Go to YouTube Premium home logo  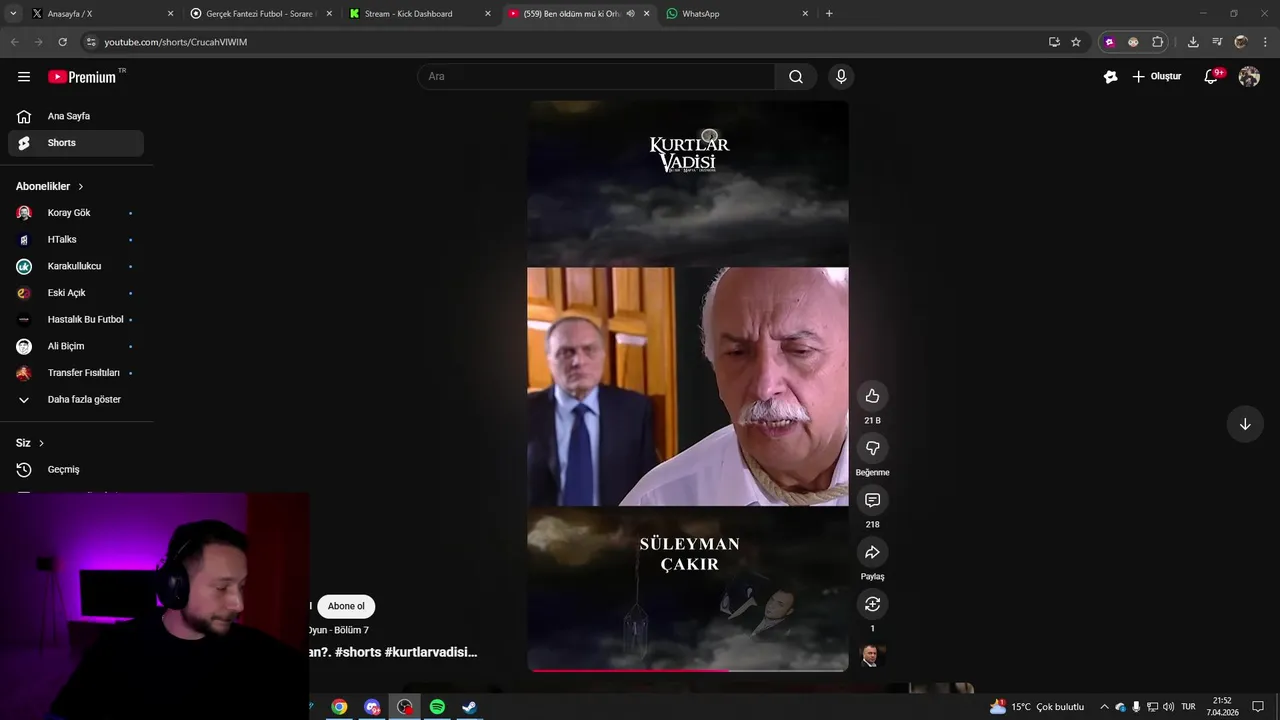point(83,76)
